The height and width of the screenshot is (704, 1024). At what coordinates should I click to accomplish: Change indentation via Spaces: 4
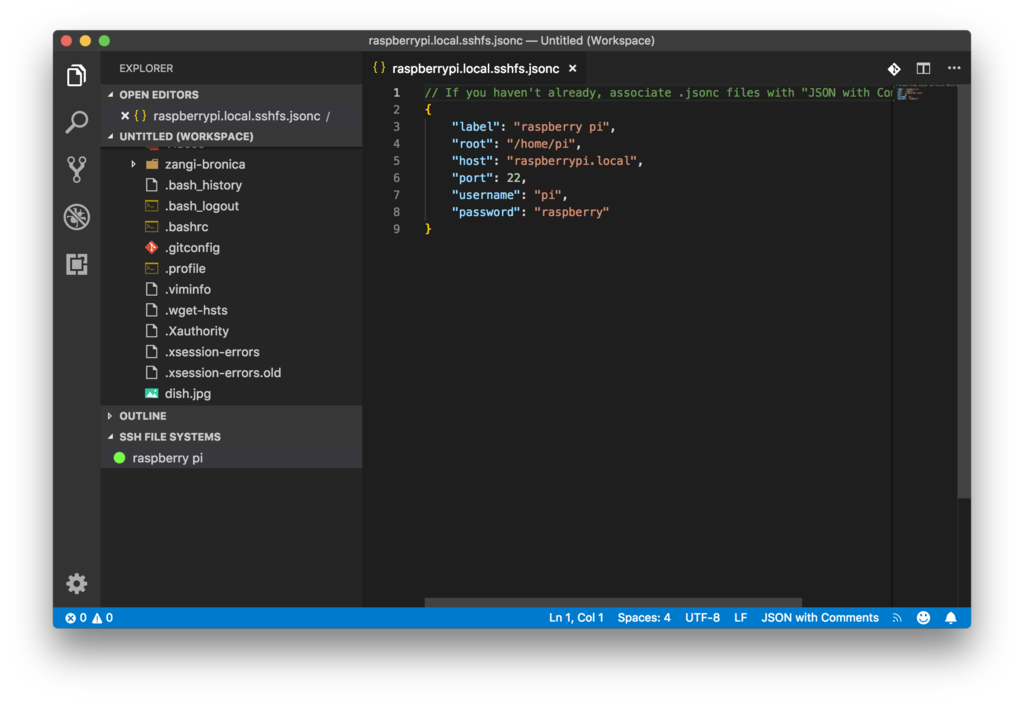coord(644,618)
